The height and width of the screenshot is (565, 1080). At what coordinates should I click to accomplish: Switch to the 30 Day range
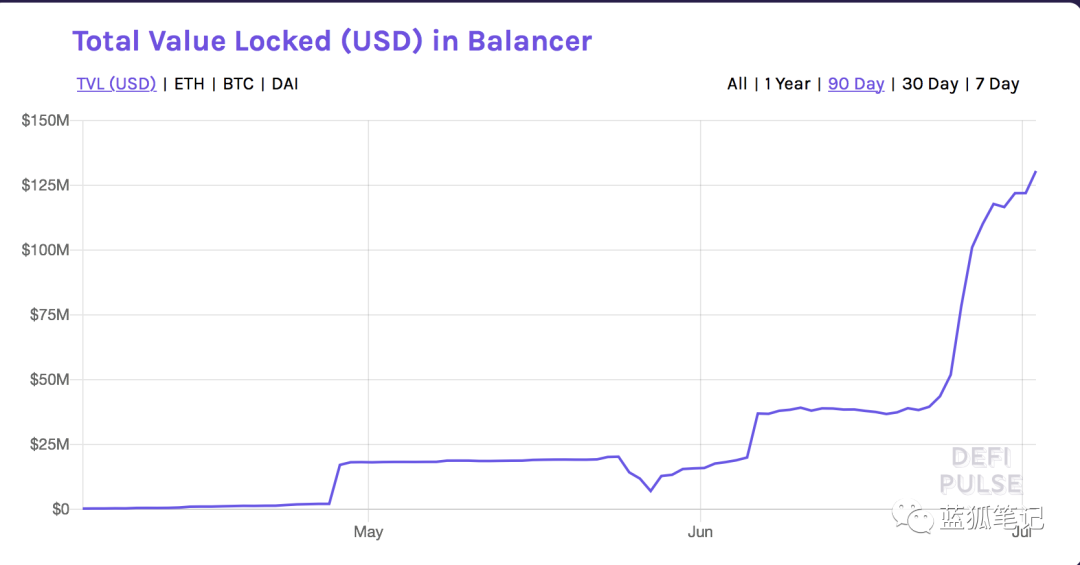[930, 84]
